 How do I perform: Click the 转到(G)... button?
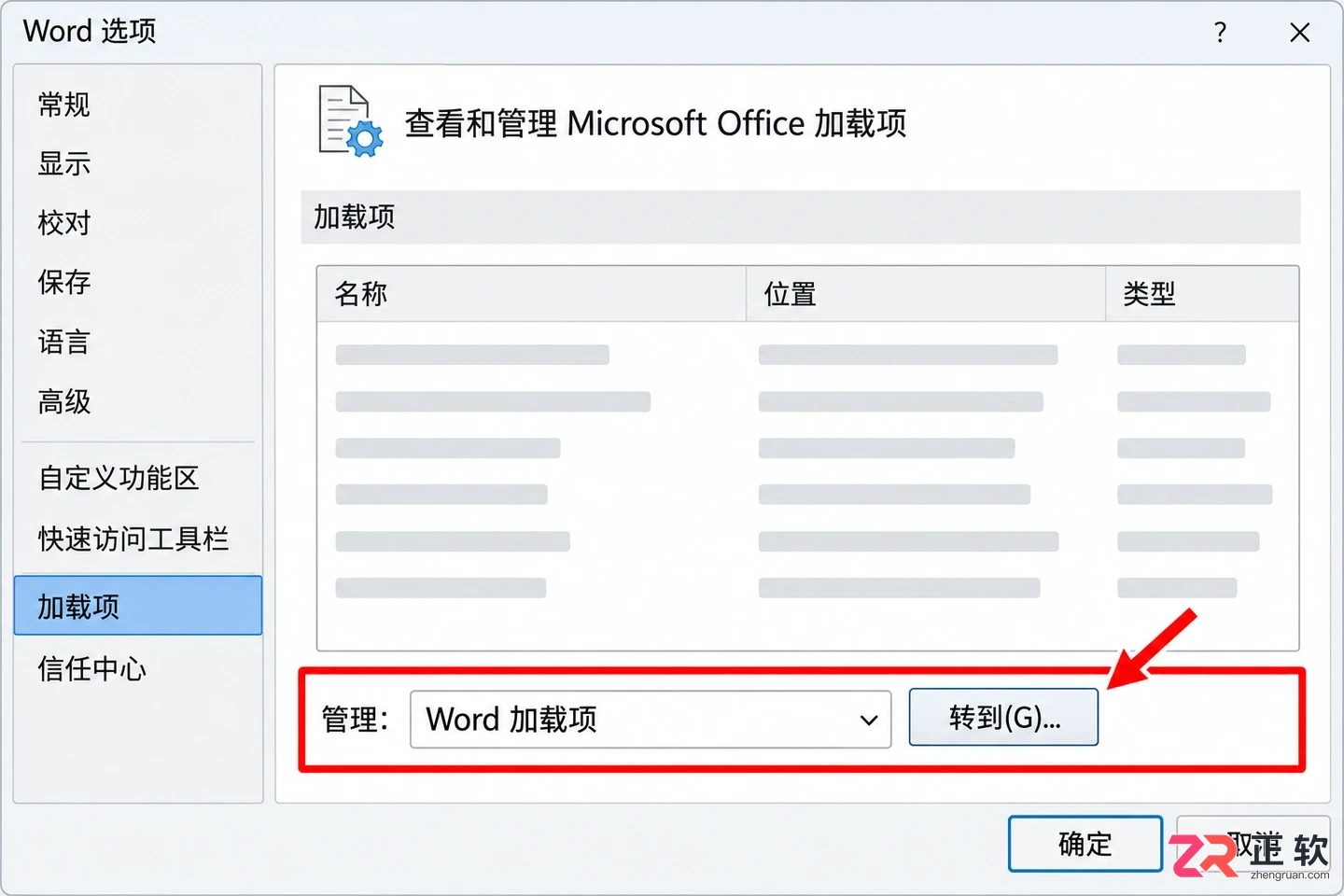click(x=1003, y=718)
